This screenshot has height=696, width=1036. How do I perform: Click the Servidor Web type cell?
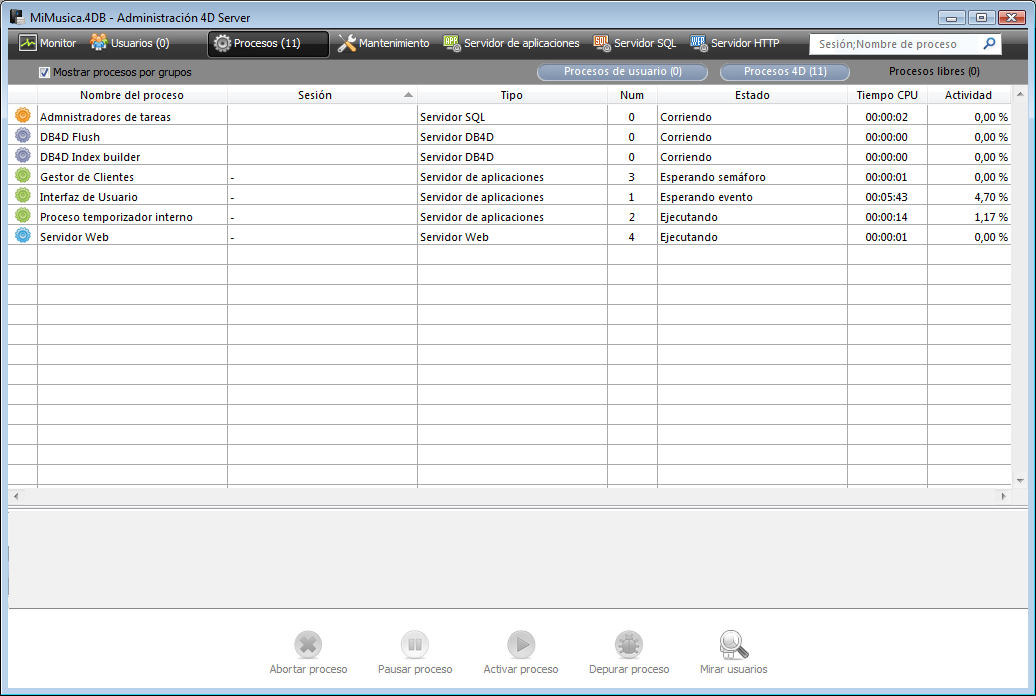point(512,237)
